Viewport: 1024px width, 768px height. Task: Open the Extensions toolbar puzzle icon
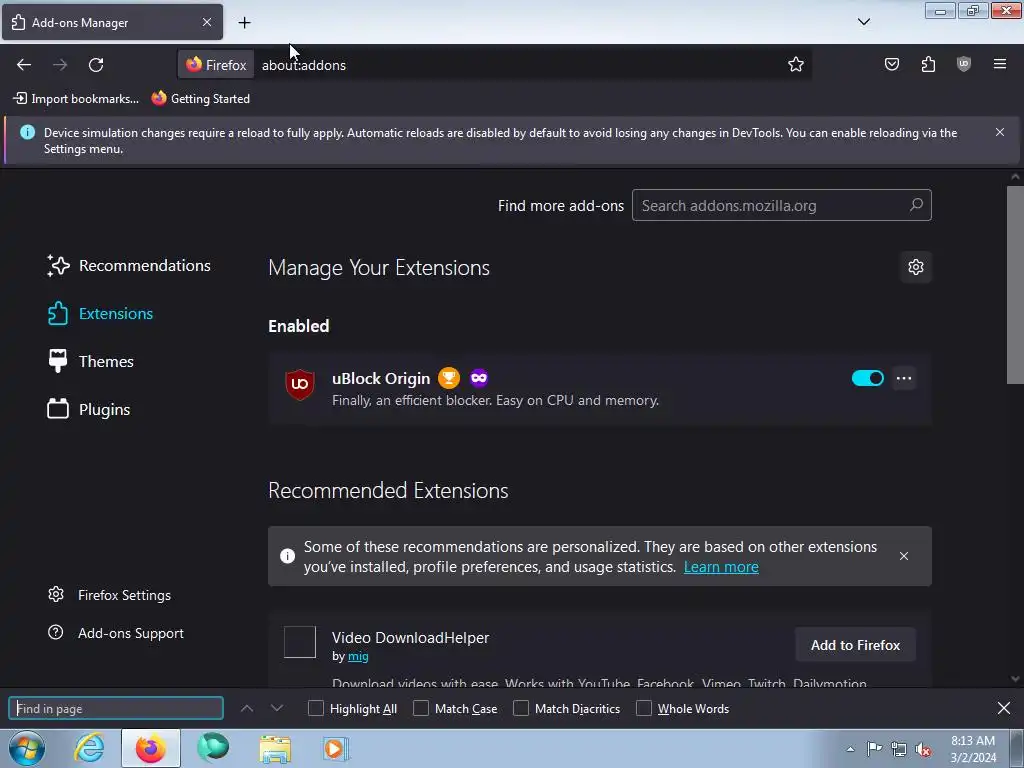(928, 64)
